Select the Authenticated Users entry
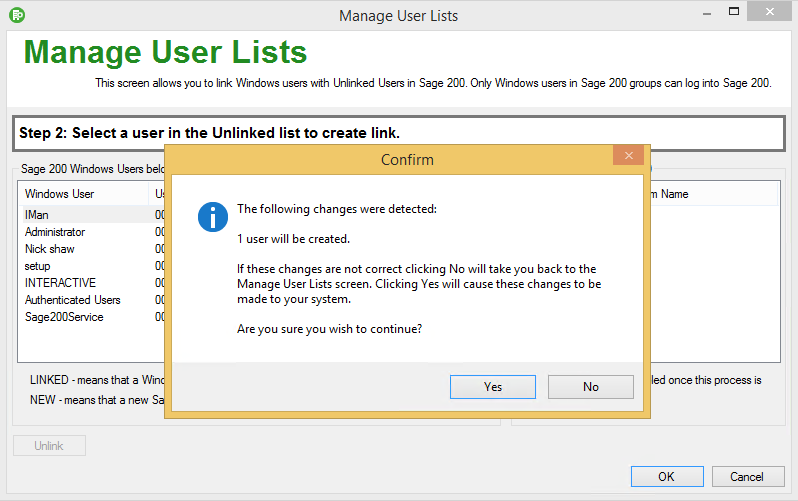 [x=72, y=300]
